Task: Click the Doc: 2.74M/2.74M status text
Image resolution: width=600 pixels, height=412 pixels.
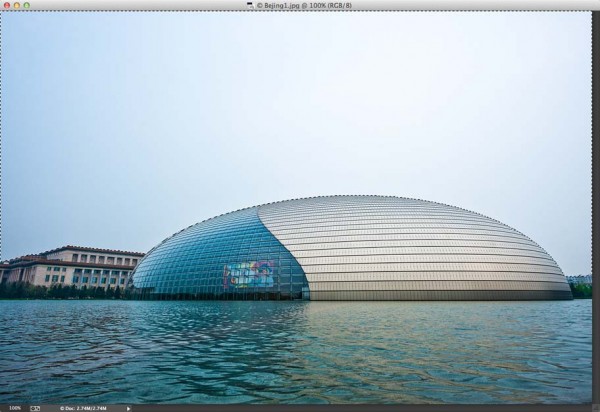Action: pos(83,409)
